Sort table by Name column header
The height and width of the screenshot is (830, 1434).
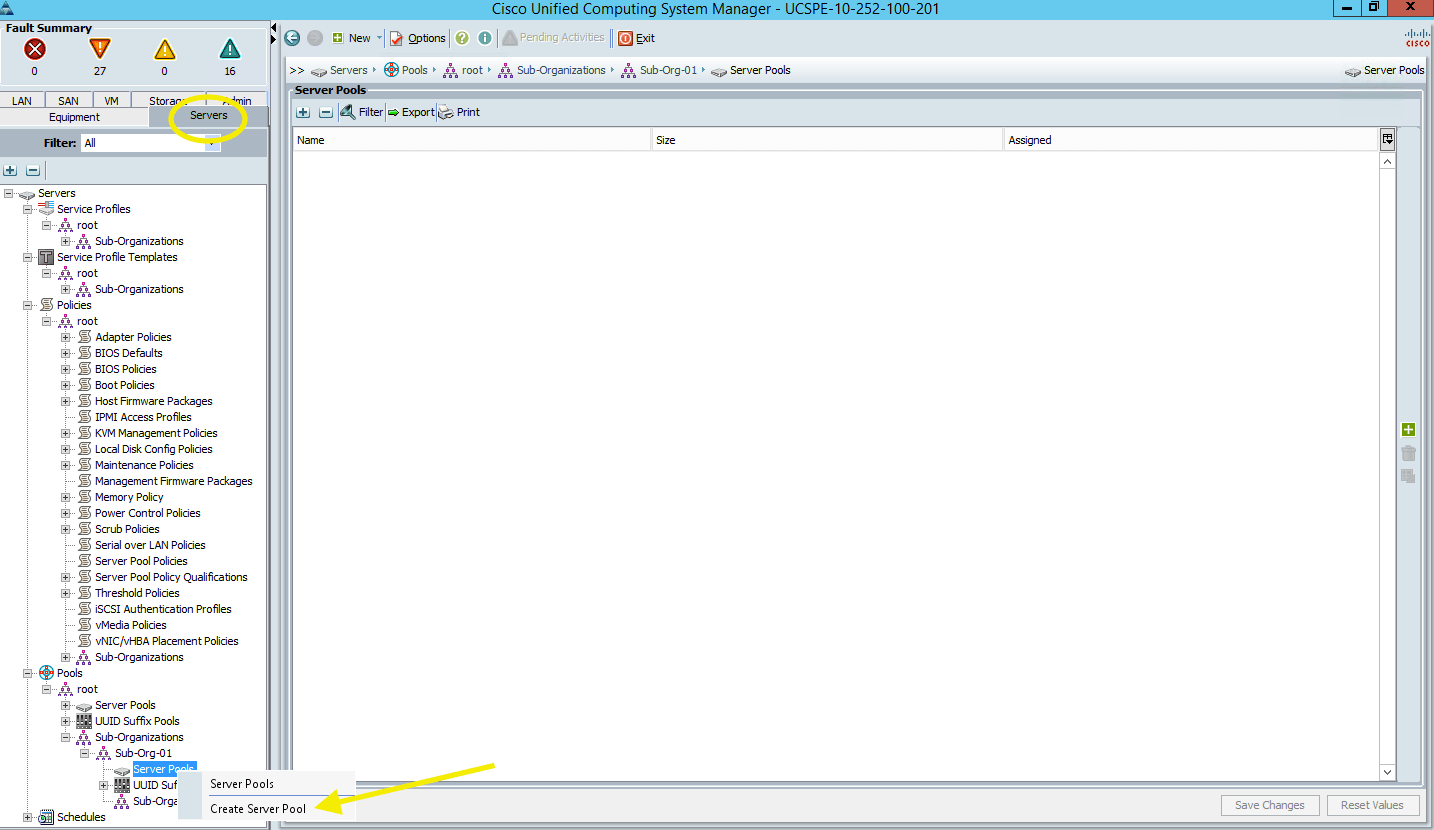coord(471,140)
